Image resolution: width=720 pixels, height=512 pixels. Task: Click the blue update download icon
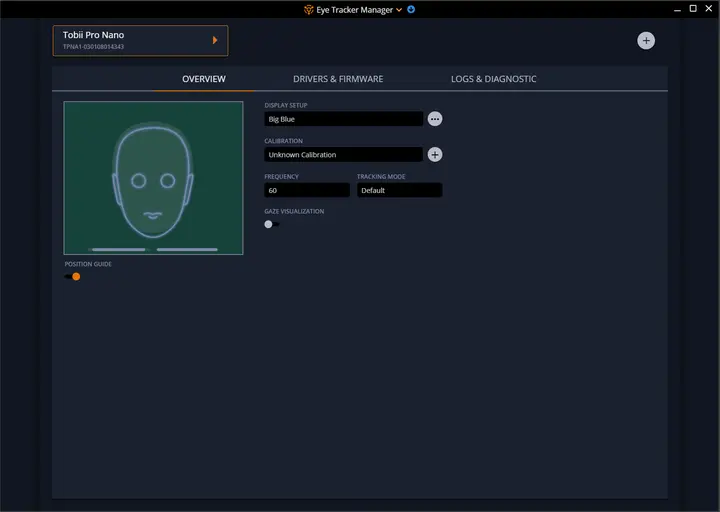411,9
